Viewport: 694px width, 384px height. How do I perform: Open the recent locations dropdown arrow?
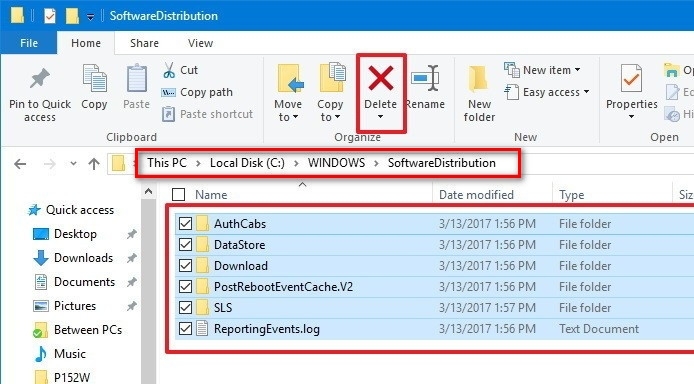[x=73, y=164]
